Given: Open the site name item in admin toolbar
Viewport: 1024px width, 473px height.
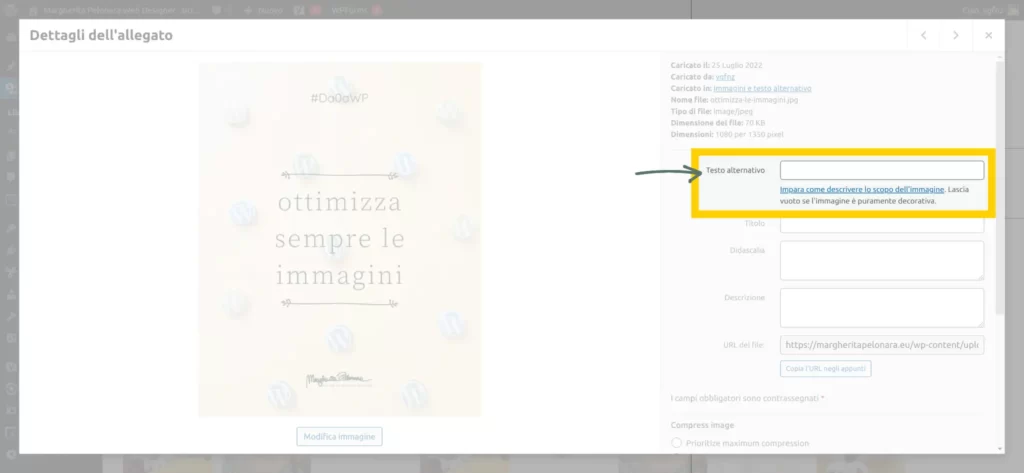Looking at the screenshot, I should click(x=115, y=10).
